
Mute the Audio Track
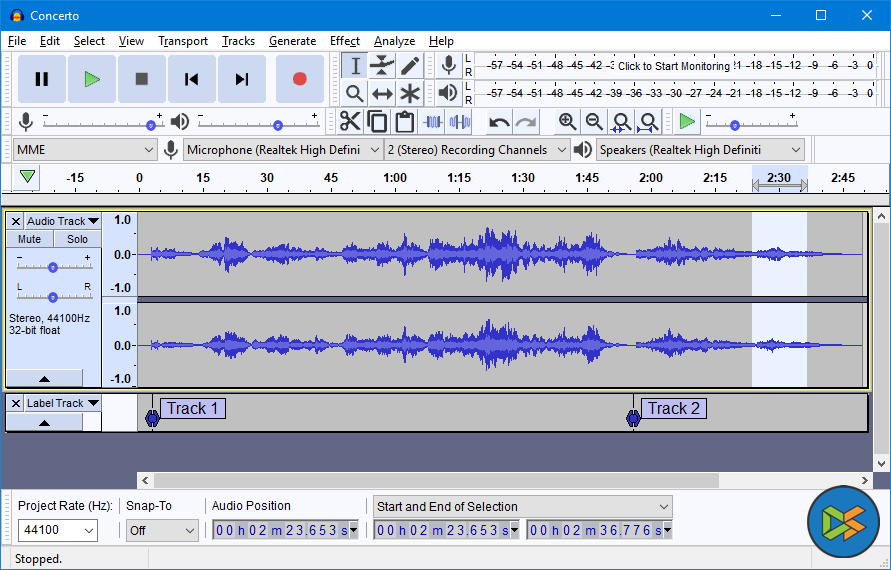click(x=30, y=239)
